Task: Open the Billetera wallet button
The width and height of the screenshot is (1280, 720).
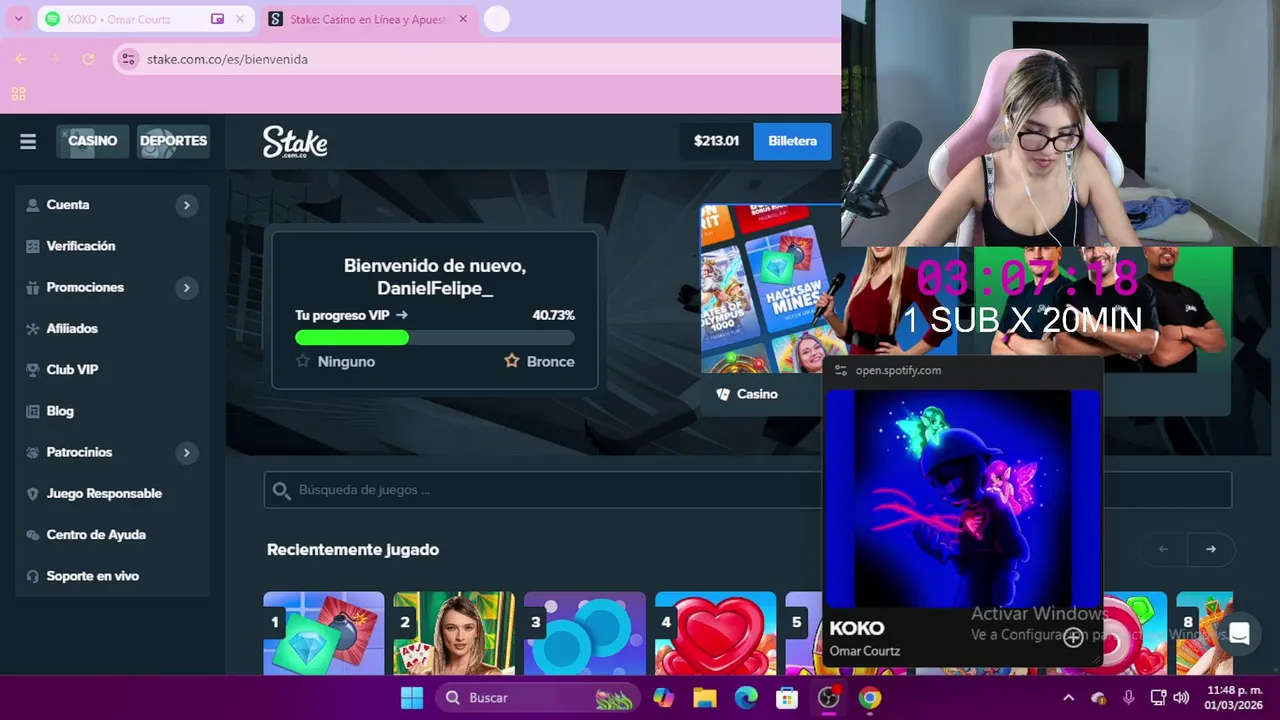Action: click(792, 141)
